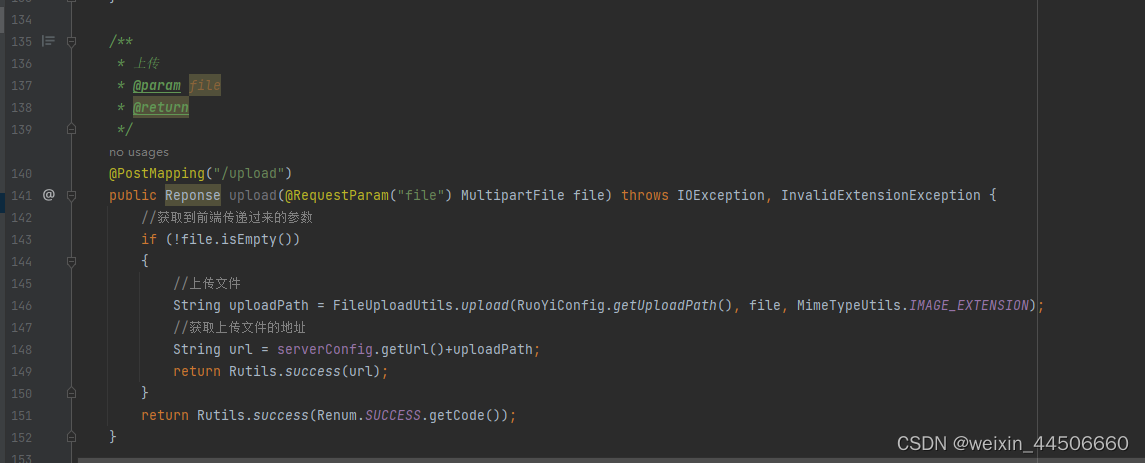Click the @param tag in the Javadoc
Screen dimensions: 1145x463
pyautogui.click(x=157, y=85)
